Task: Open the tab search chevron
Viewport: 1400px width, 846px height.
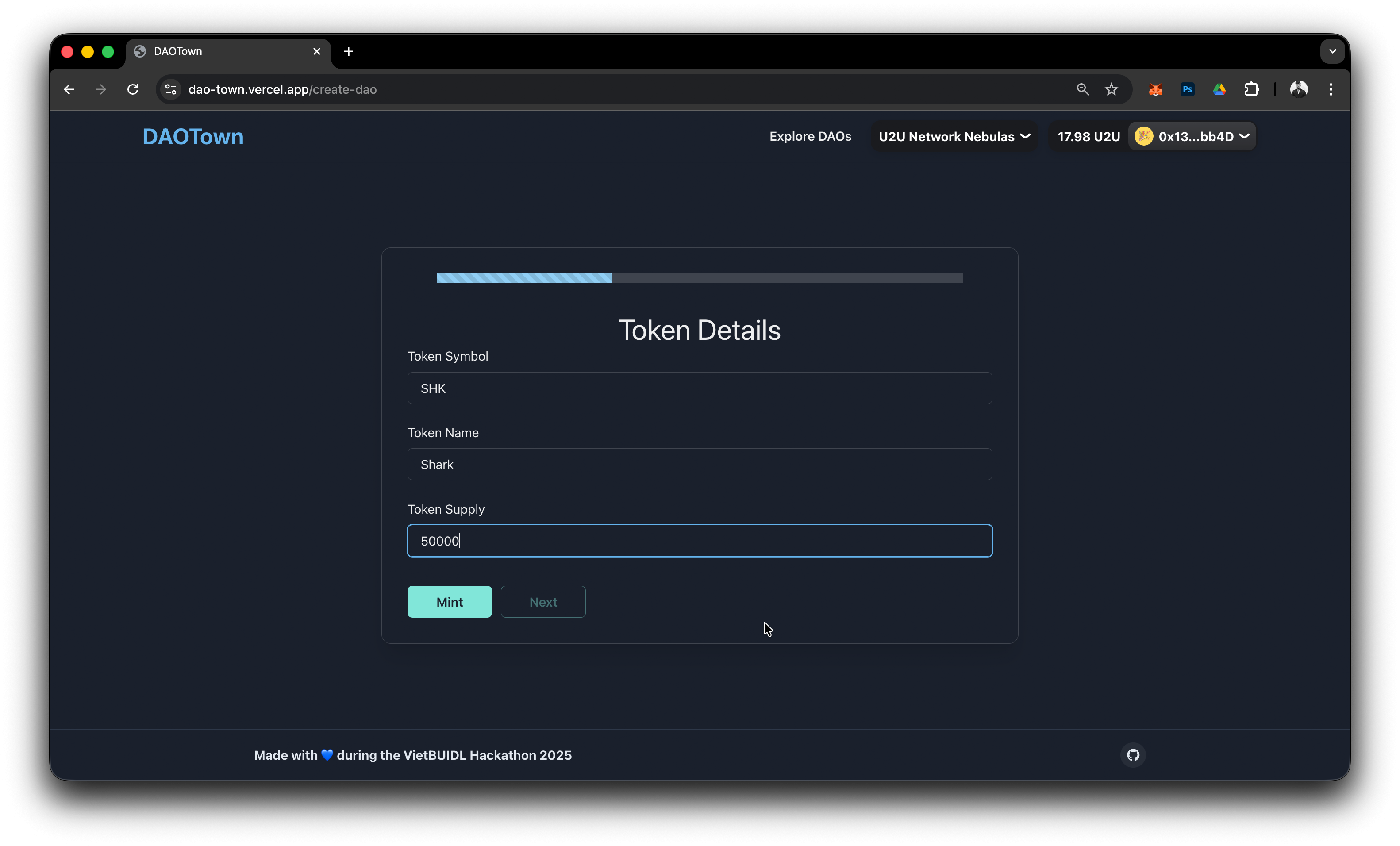Action: tap(1332, 51)
